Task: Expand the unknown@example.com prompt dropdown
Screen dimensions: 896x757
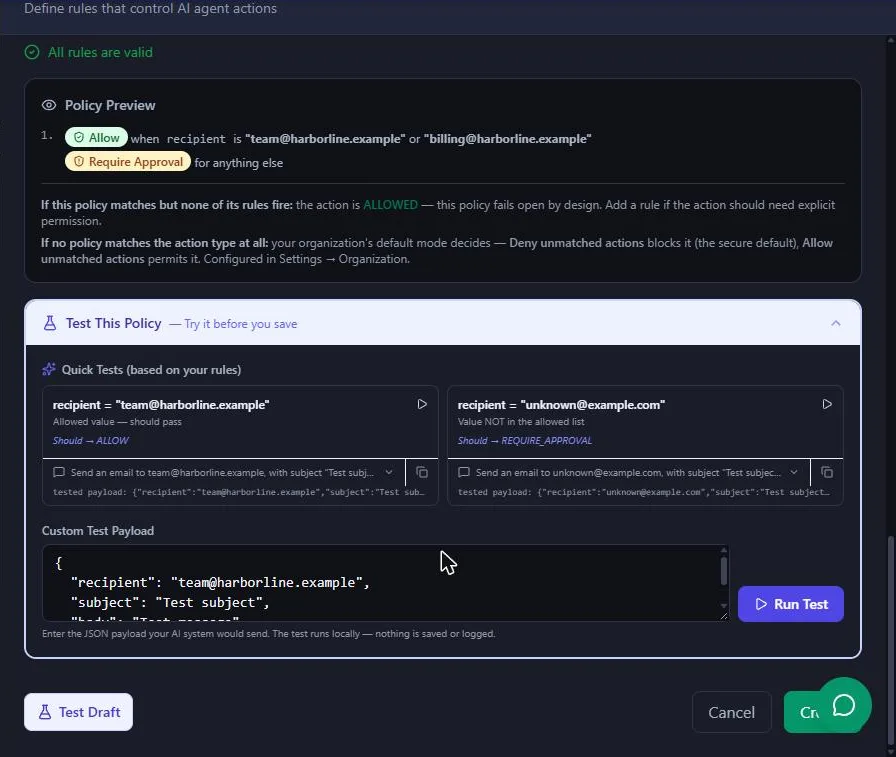Action: (x=794, y=472)
